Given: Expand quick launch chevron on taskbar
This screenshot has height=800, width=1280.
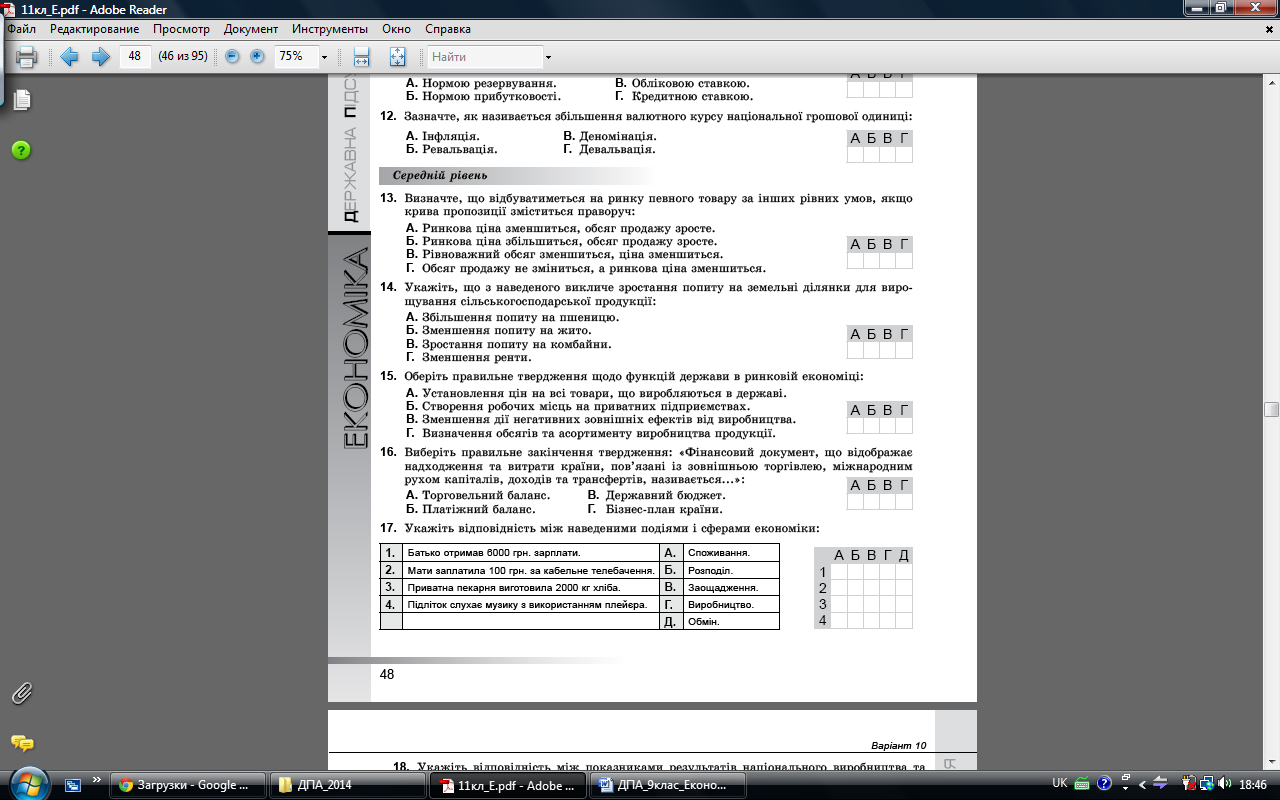Looking at the screenshot, I should (97, 780).
